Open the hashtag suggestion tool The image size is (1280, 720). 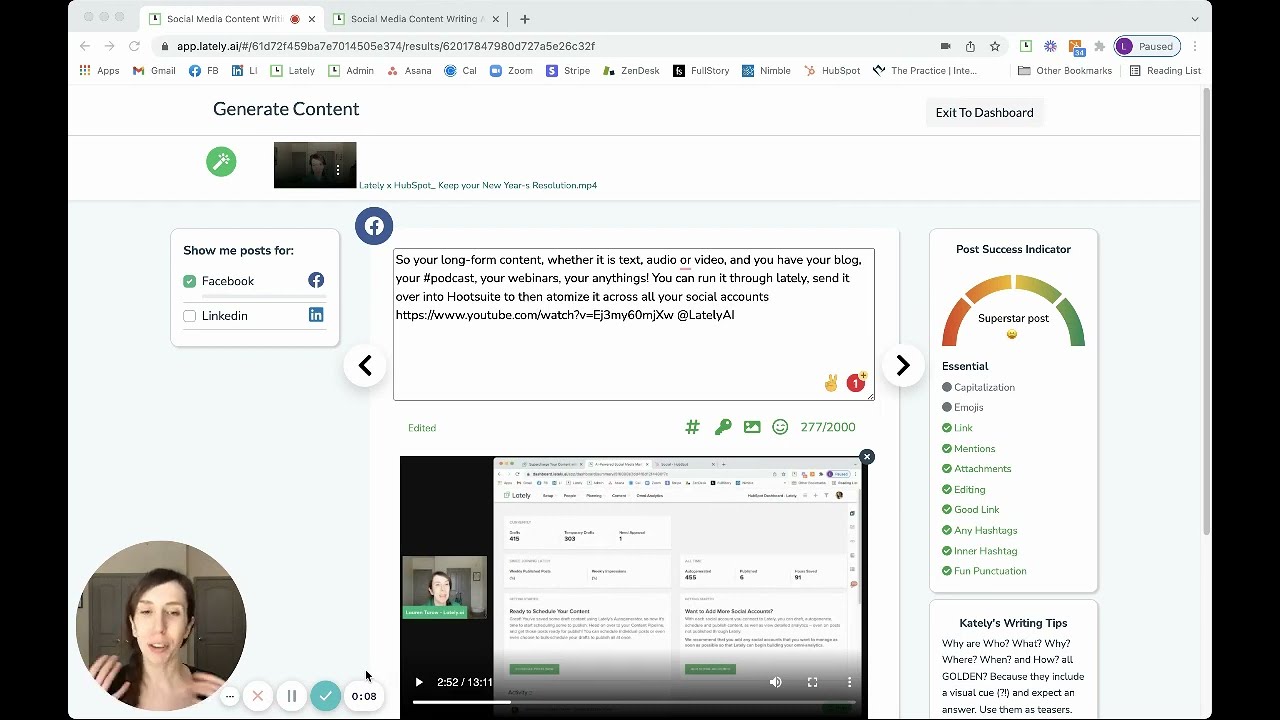(692, 427)
